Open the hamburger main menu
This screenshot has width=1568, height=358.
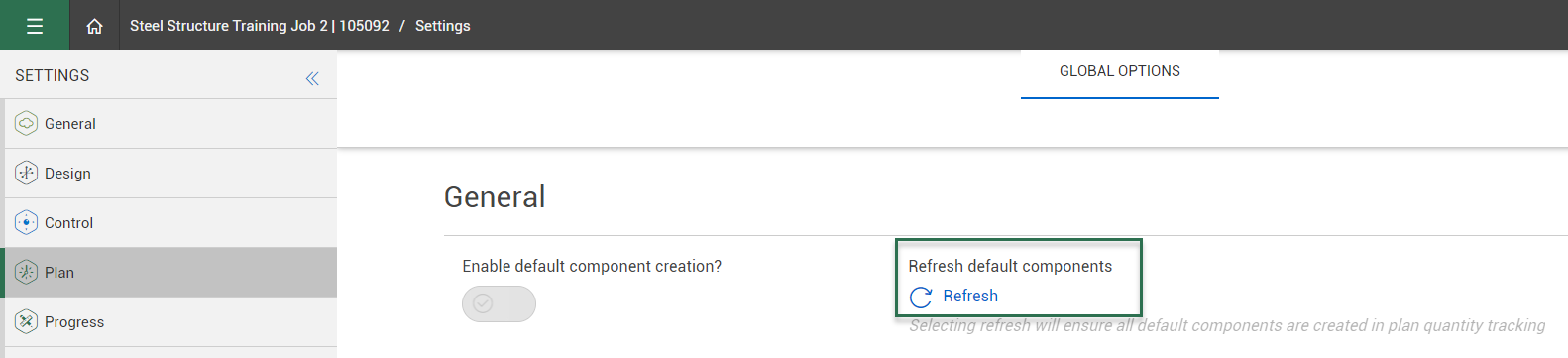pos(35,26)
